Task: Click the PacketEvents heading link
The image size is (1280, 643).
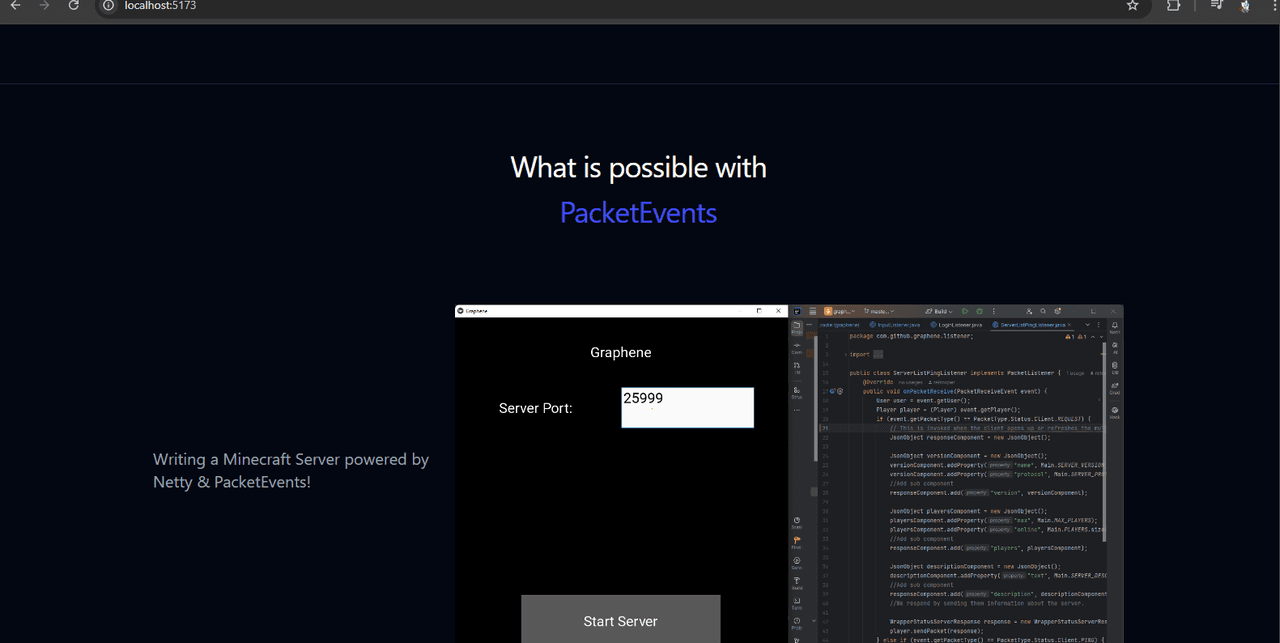Action: 638,213
